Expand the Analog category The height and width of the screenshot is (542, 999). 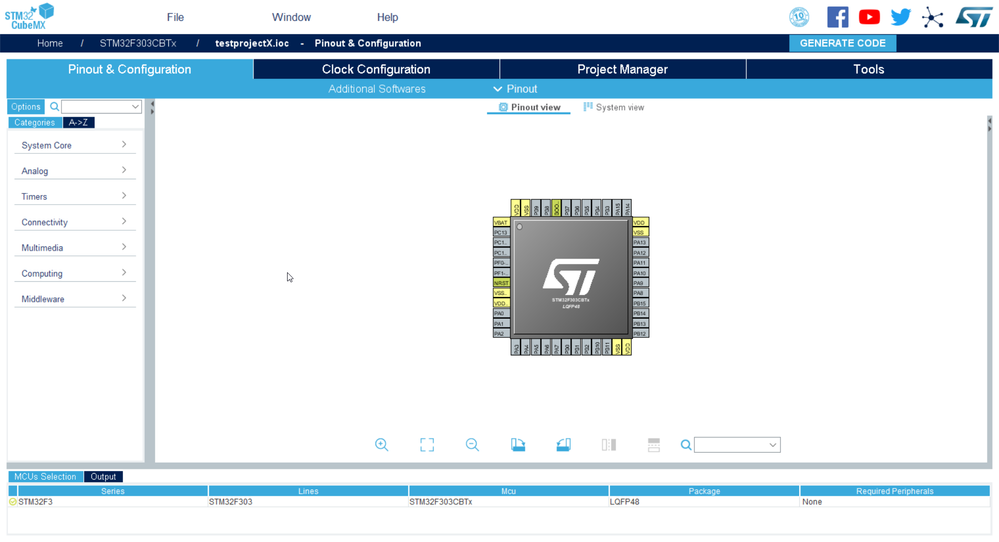point(74,171)
